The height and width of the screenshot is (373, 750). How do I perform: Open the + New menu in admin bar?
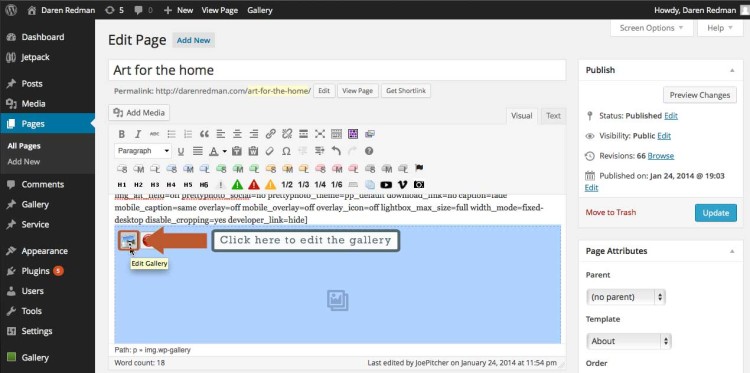point(178,10)
